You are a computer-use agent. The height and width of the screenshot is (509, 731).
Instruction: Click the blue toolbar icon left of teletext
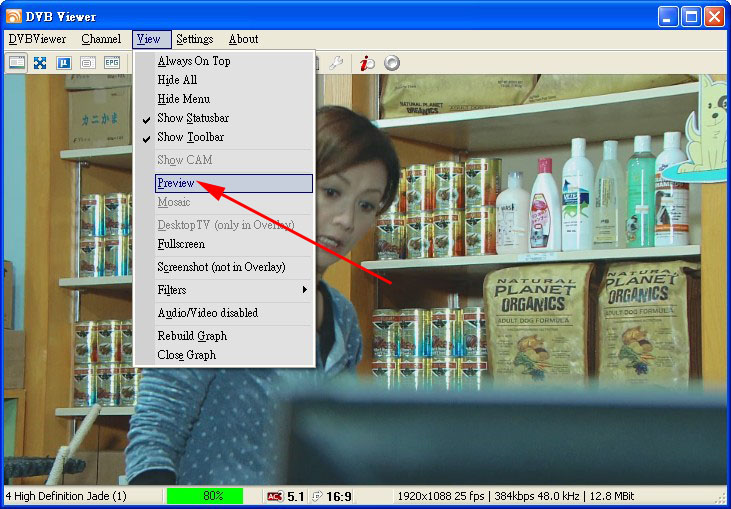click(64, 62)
